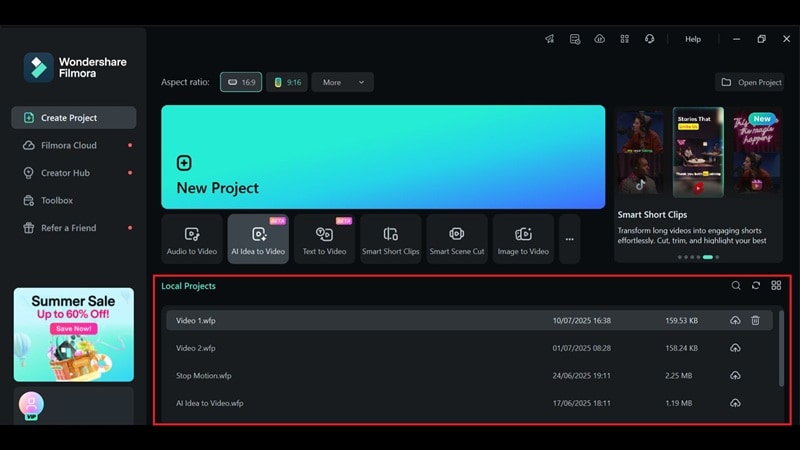
Task: Show more tools via the ellipsis button
Action: [569, 239]
